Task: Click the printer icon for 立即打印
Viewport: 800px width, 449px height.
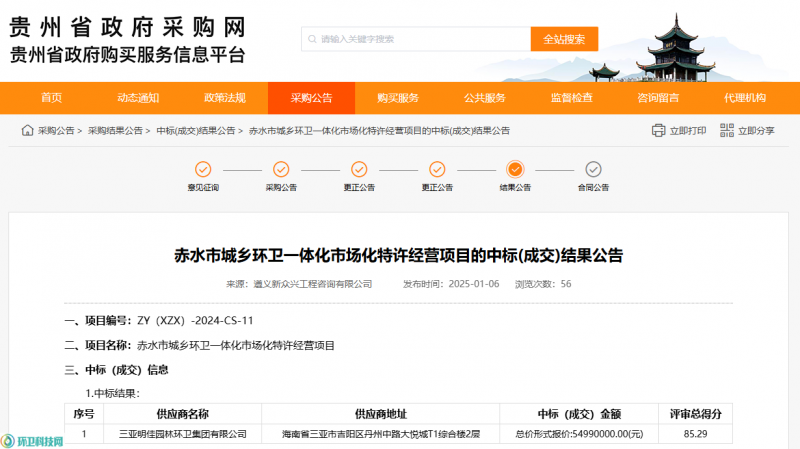Action: tap(658, 131)
